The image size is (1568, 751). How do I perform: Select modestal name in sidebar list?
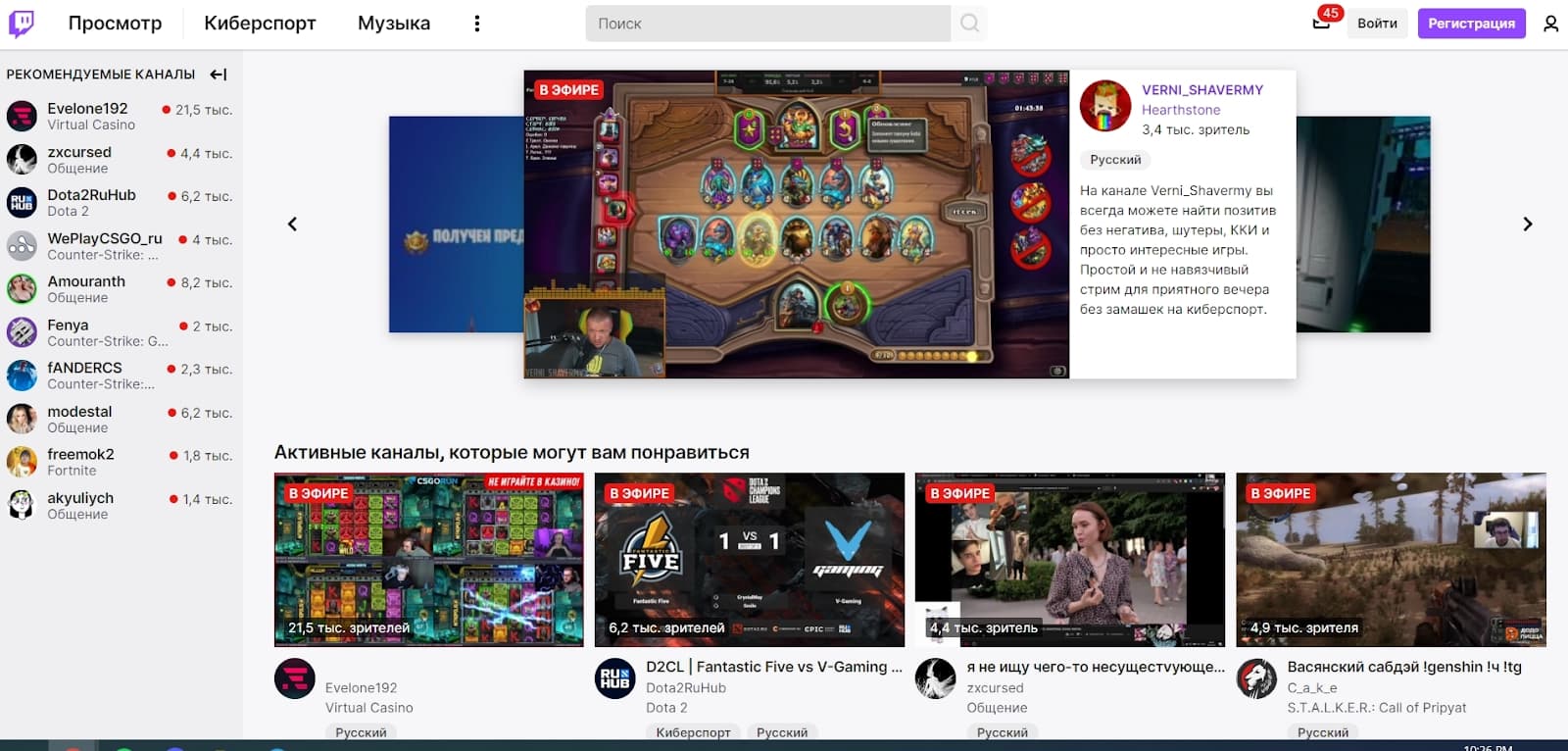pyautogui.click(x=79, y=412)
